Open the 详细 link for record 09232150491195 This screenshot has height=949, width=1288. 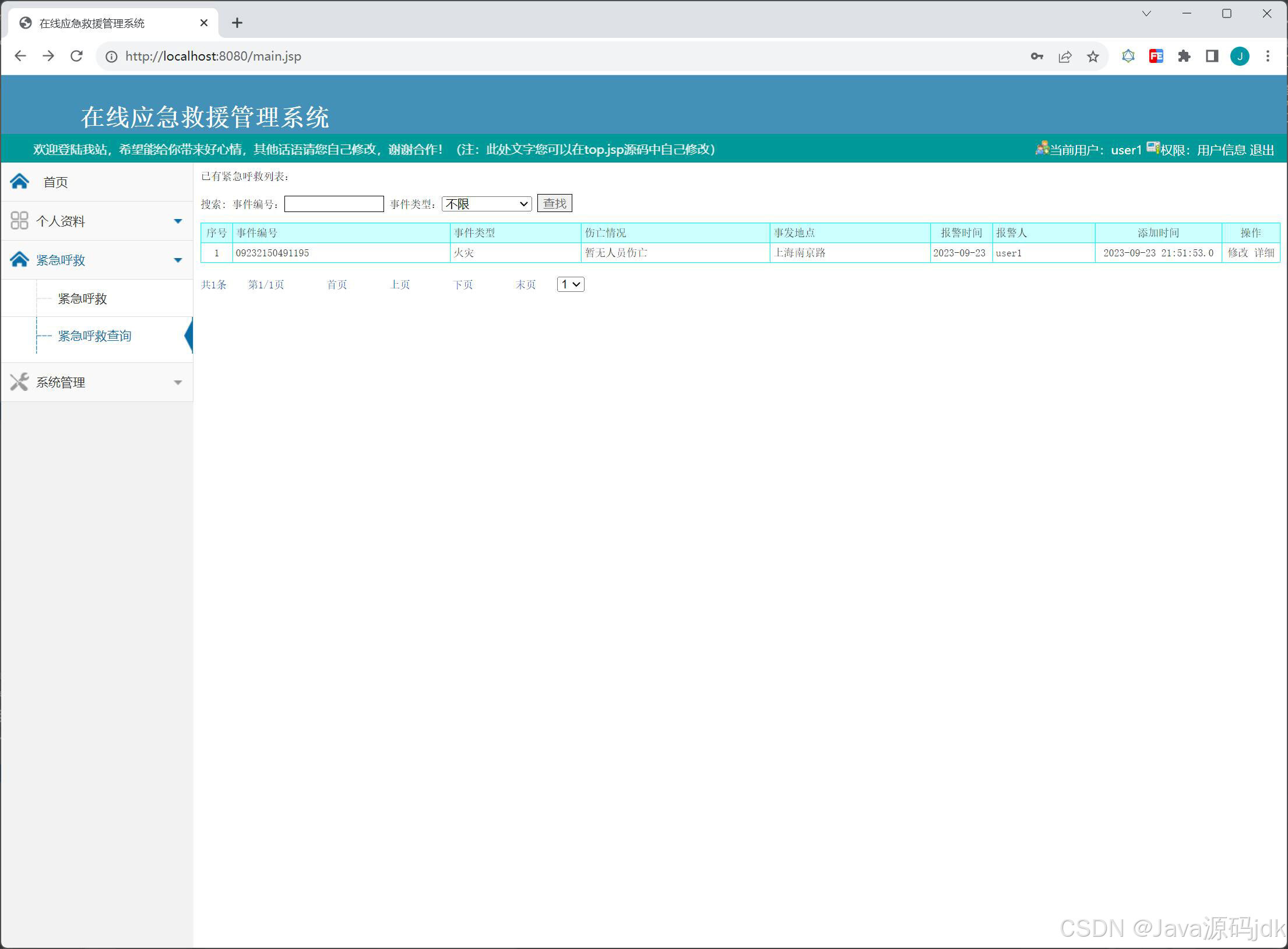pyautogui.click(x=1265, y=252)
